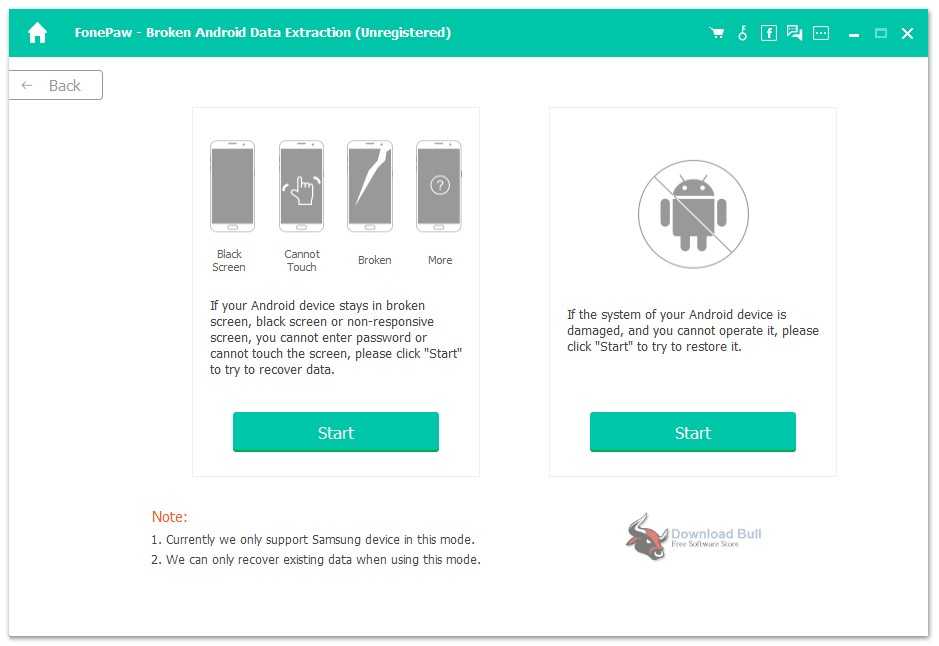Choose the Broken screen phone image
The image size is (939, 646).
pyautogui.click(x=370, y=186)
